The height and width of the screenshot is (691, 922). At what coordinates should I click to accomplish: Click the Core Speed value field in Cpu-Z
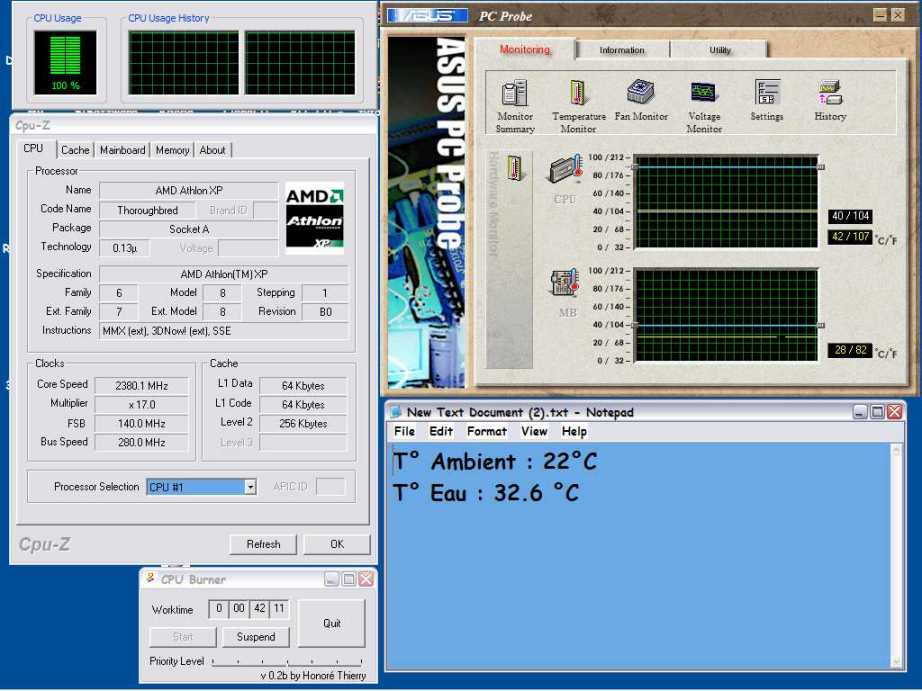click(x=142, y=386)
